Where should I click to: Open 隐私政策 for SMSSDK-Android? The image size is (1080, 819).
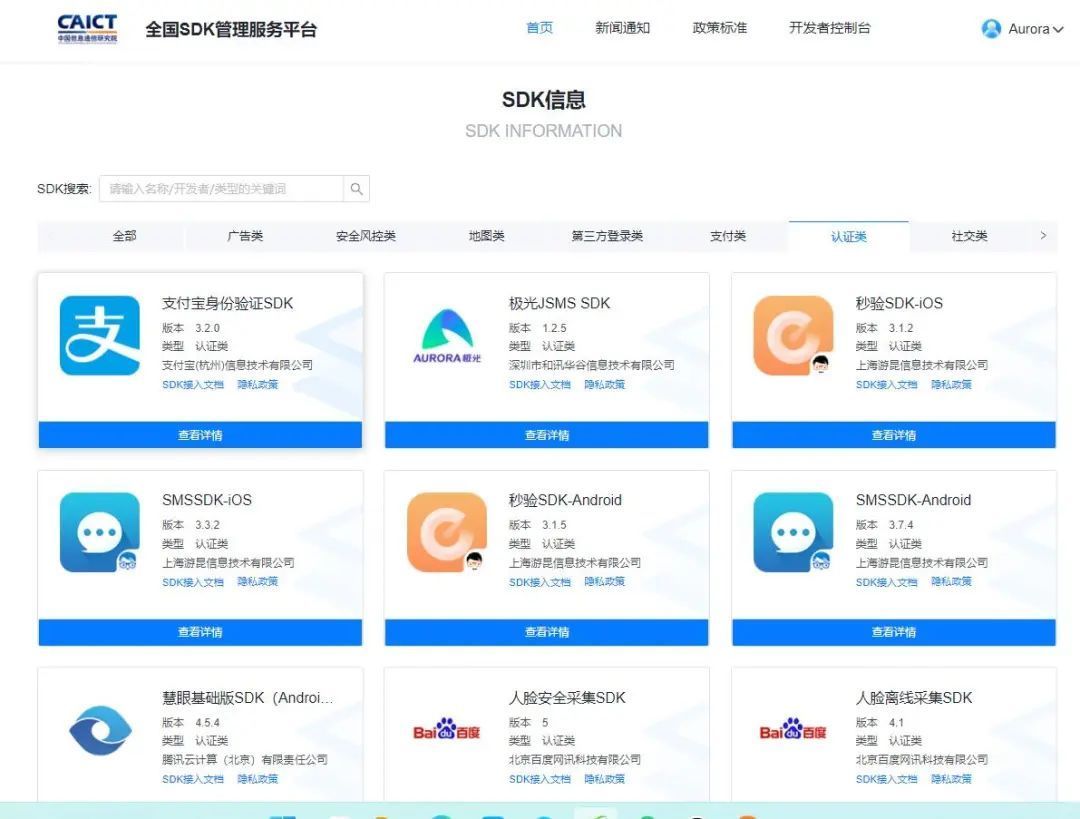(x=951, y=582)
